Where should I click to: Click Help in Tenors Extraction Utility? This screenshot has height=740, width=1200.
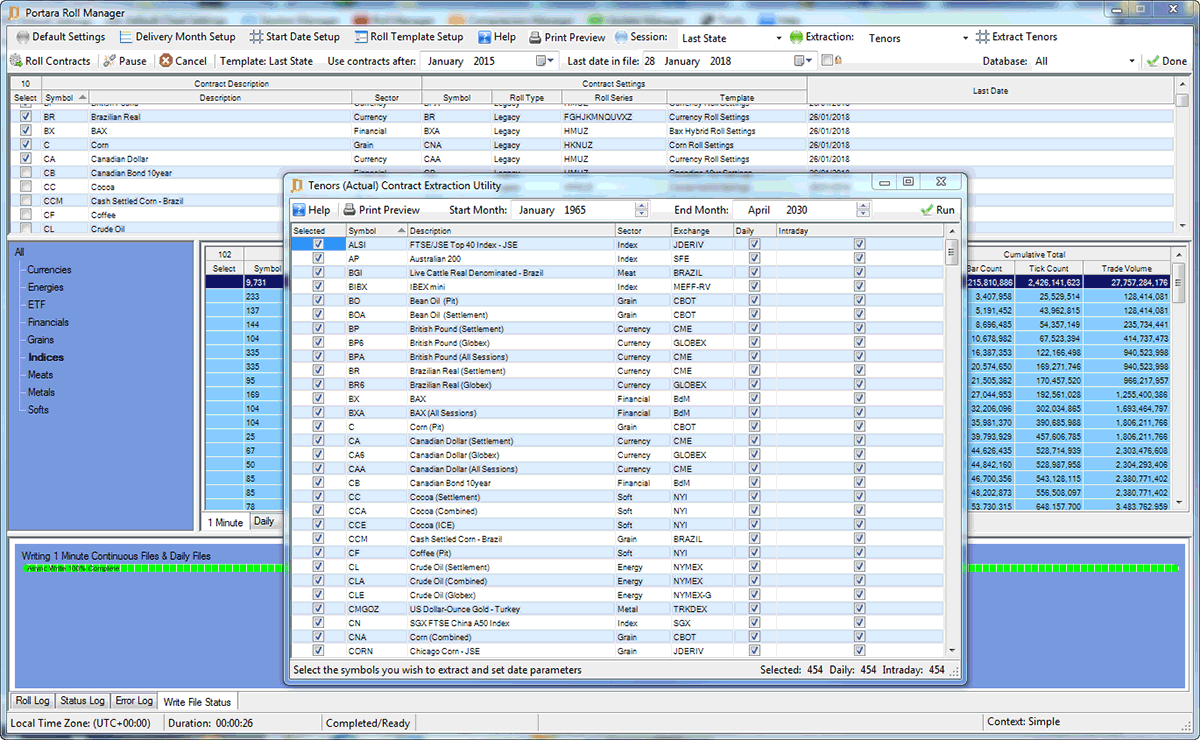tap(311, 210)
